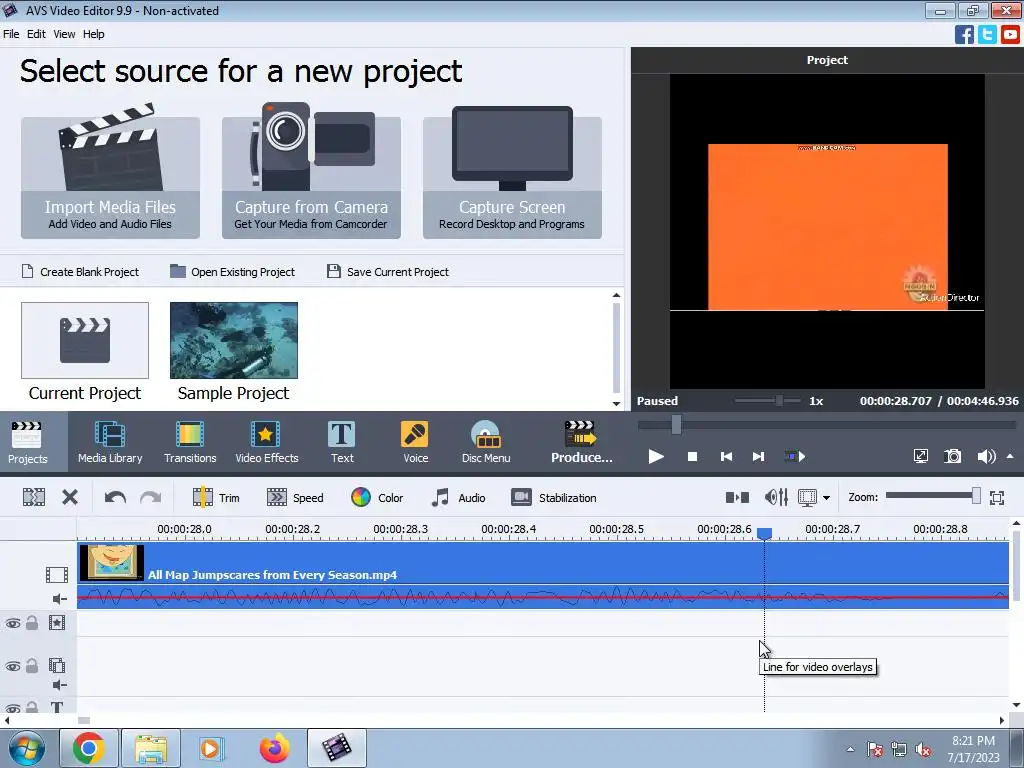Open Chrome from the taskbar

coord(89,748)
